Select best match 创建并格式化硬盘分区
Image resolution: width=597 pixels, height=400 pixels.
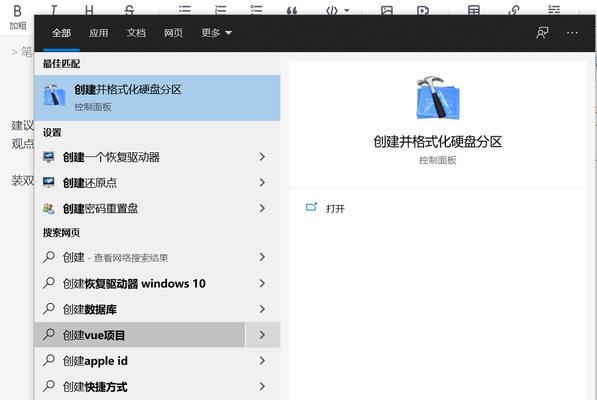click(157, 98)
